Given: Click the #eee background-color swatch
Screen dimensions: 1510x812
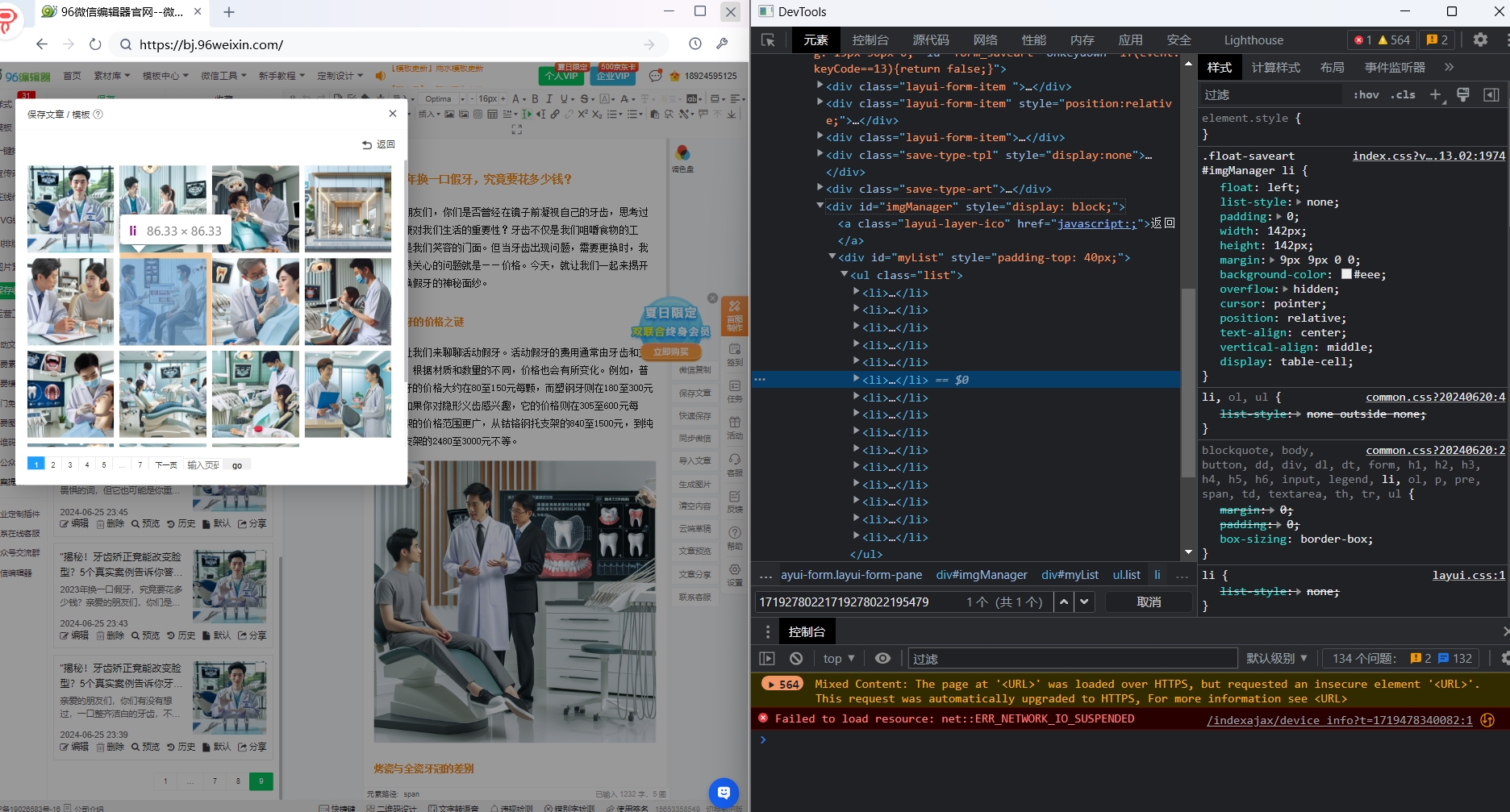Looking at the screenshot, I should [x=1346, y=275].
